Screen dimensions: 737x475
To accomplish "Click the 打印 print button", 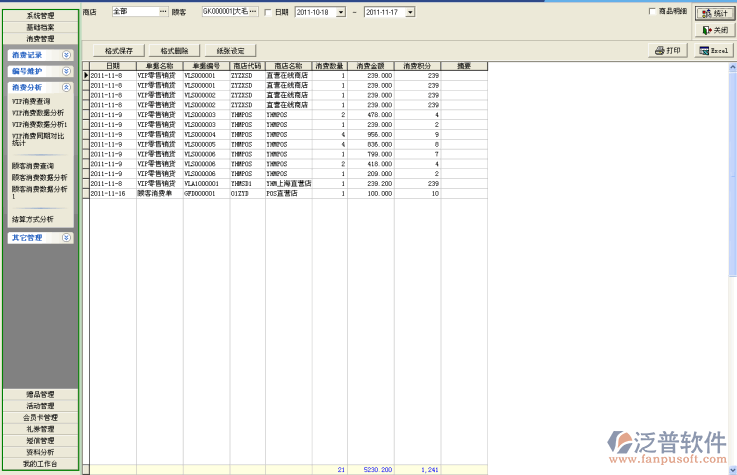I will (668, 50).
